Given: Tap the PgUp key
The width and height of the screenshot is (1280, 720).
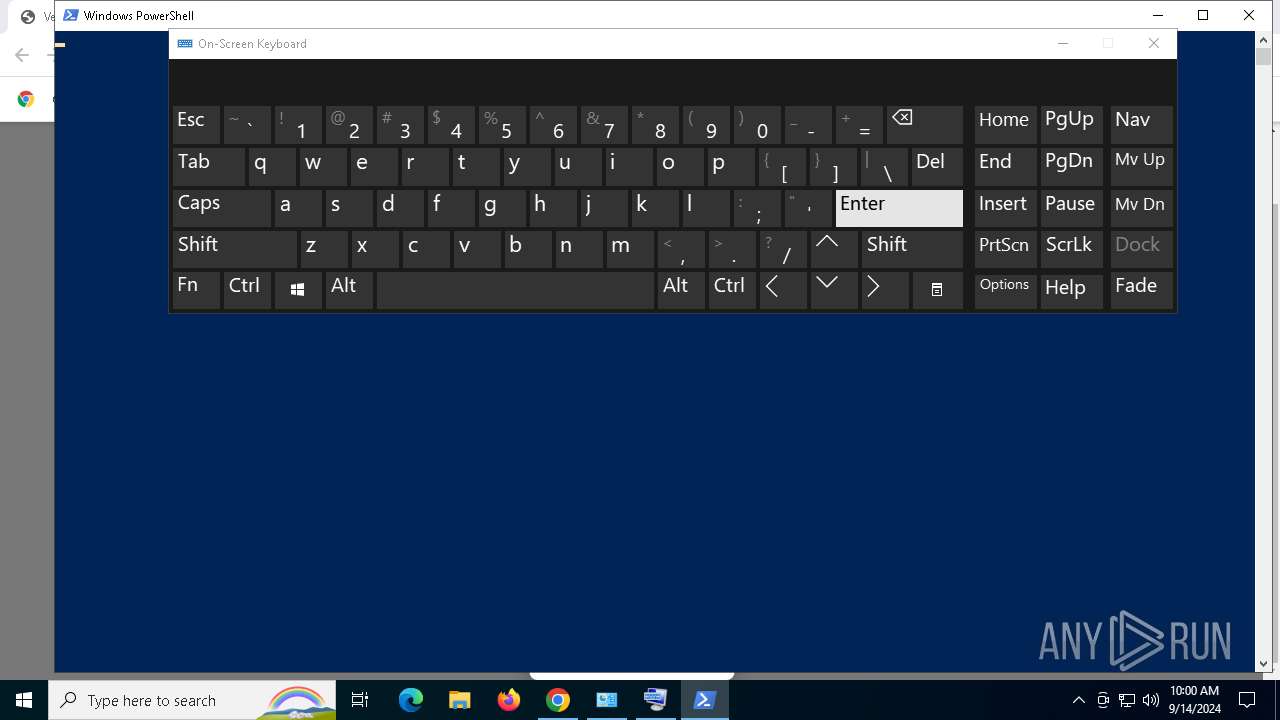Looking at the screenshot, I should click(x=1071, y=125).
